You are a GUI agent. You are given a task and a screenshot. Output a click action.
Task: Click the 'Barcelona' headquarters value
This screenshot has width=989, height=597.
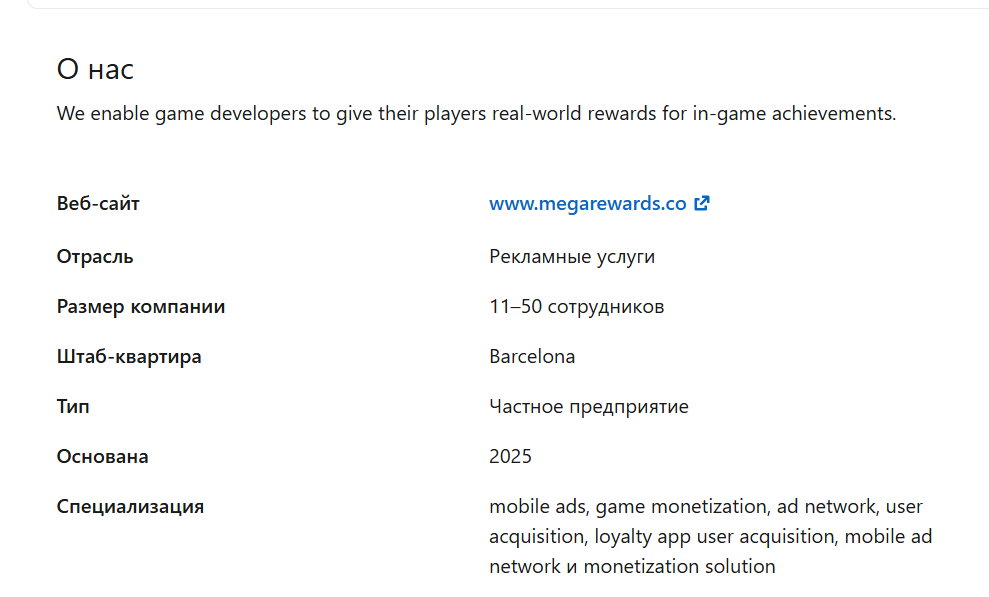pos(532,356)
